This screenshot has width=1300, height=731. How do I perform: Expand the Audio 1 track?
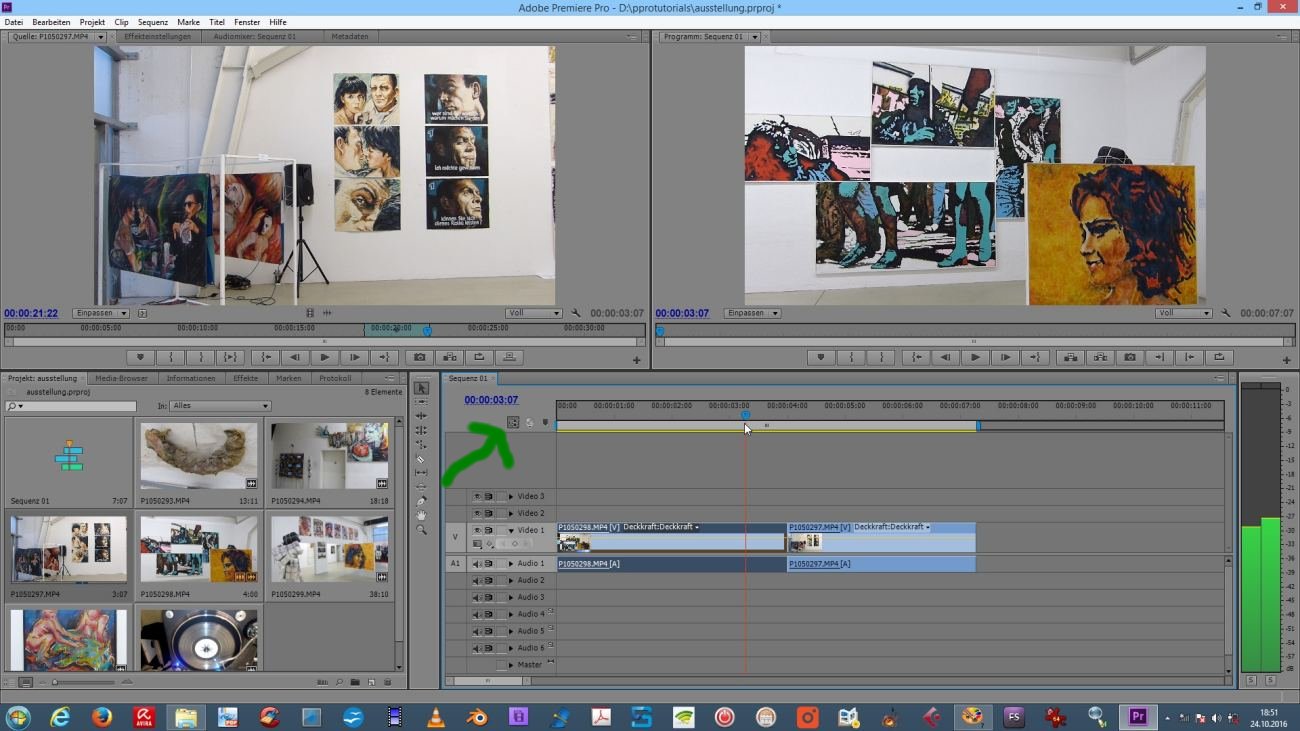pos(511,564)
